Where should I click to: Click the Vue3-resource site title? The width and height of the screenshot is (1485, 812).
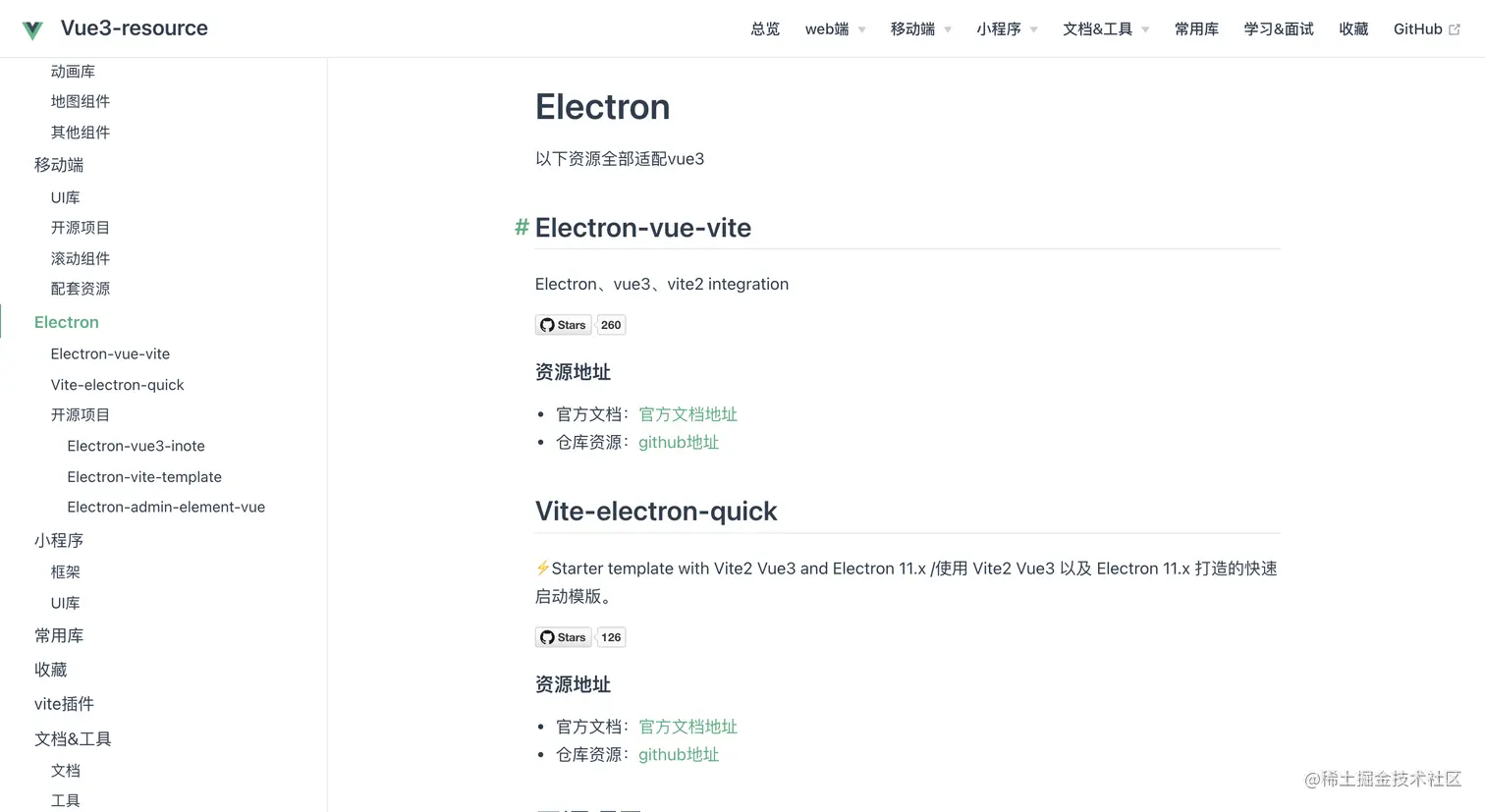point(135,28)
